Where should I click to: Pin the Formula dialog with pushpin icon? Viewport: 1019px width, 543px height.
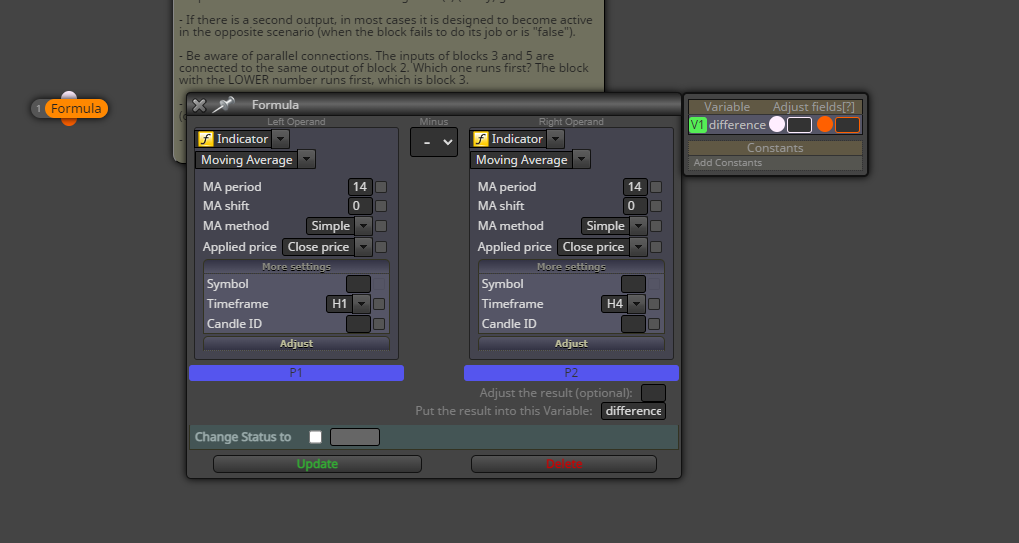[x=223, y=105]
